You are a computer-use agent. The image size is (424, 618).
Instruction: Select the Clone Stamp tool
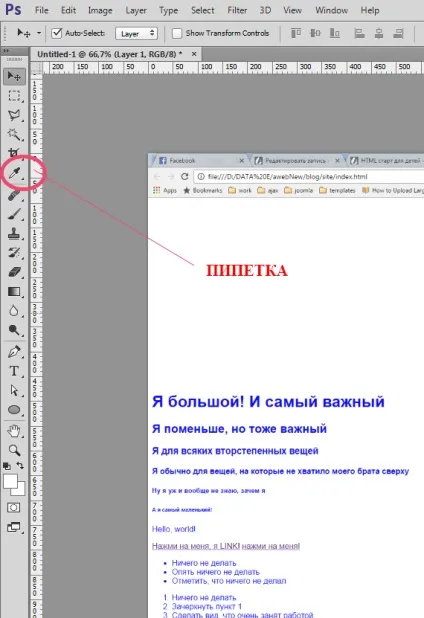point(14,233)
